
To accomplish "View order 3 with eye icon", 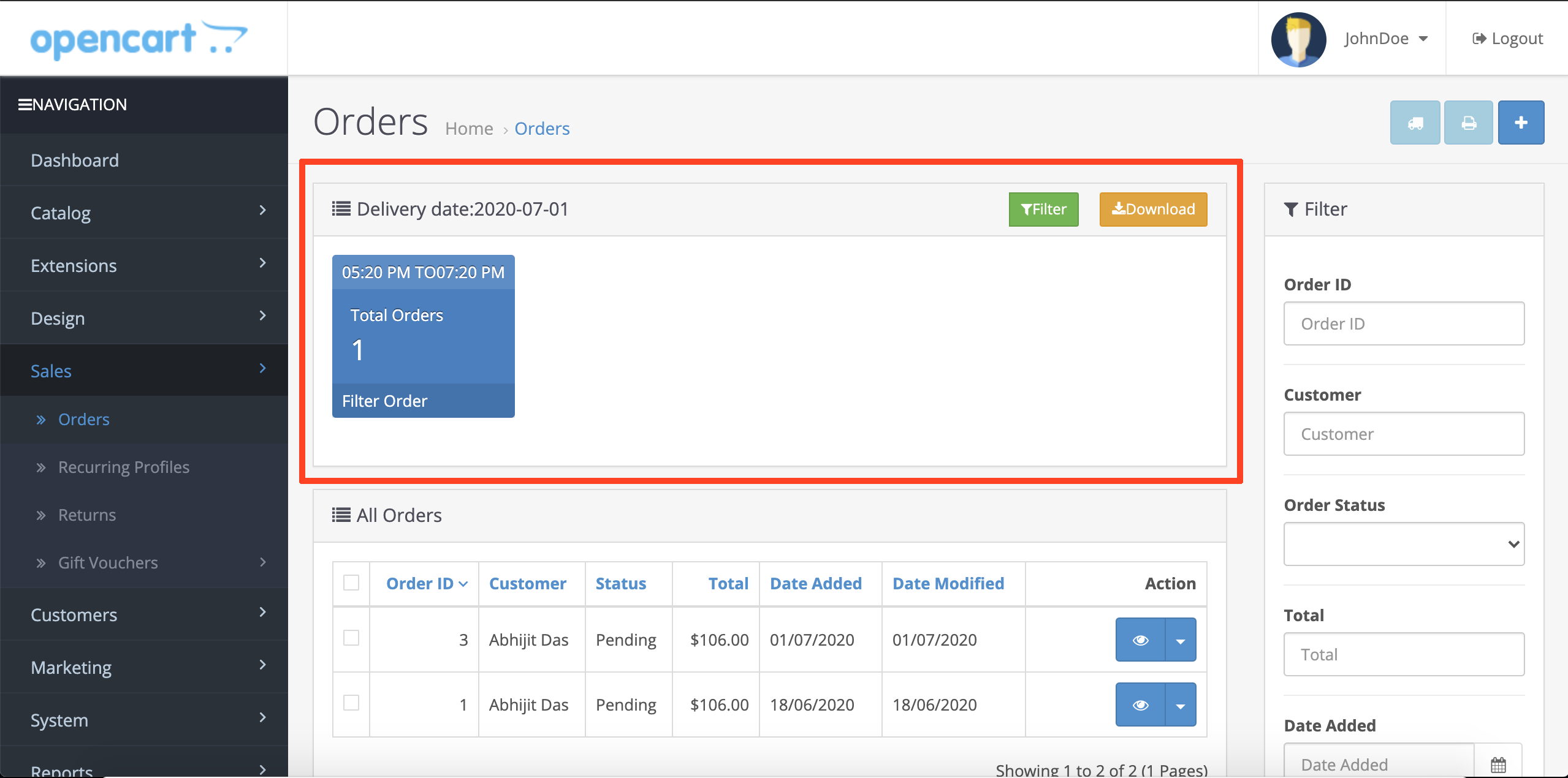I will [1140, 640].
